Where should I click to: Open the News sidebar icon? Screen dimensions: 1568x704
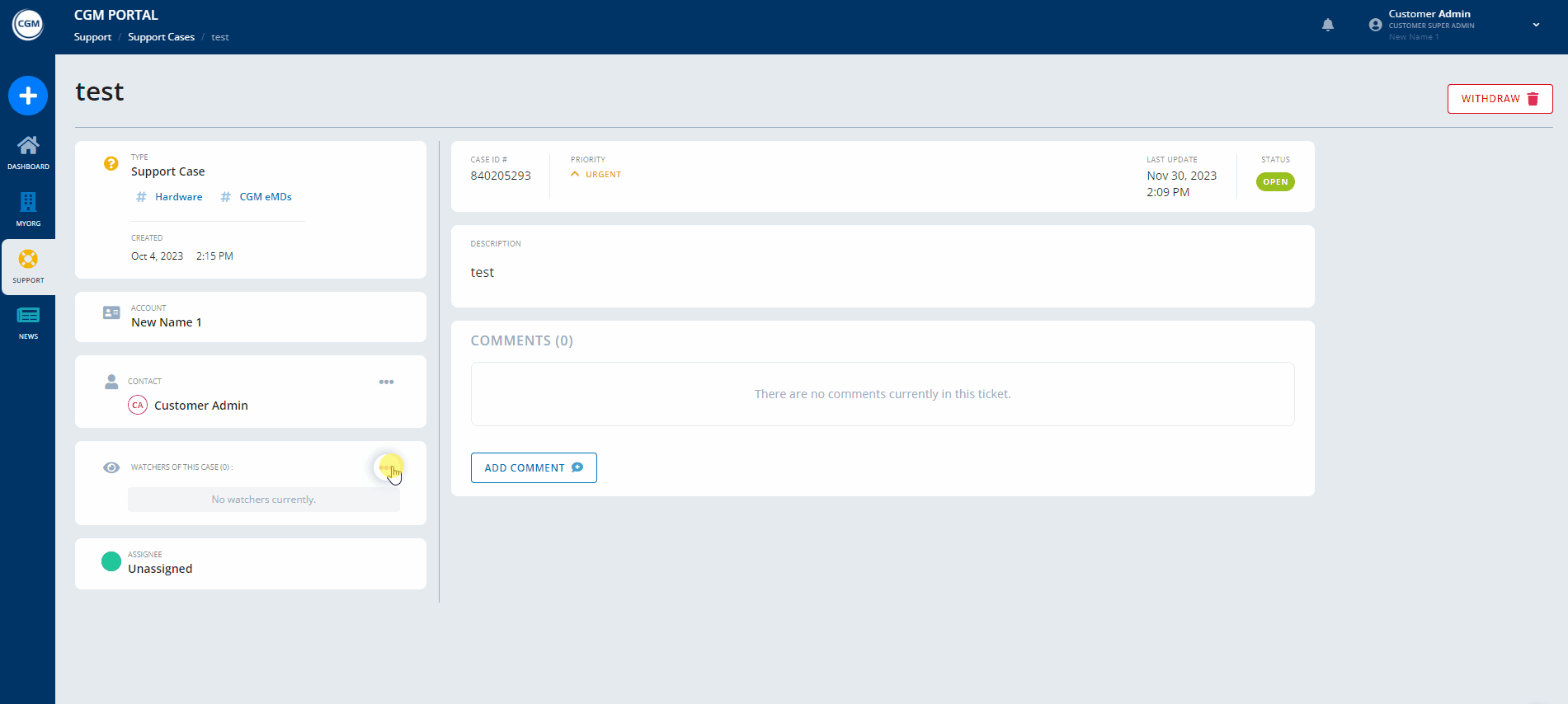(28, 316)
